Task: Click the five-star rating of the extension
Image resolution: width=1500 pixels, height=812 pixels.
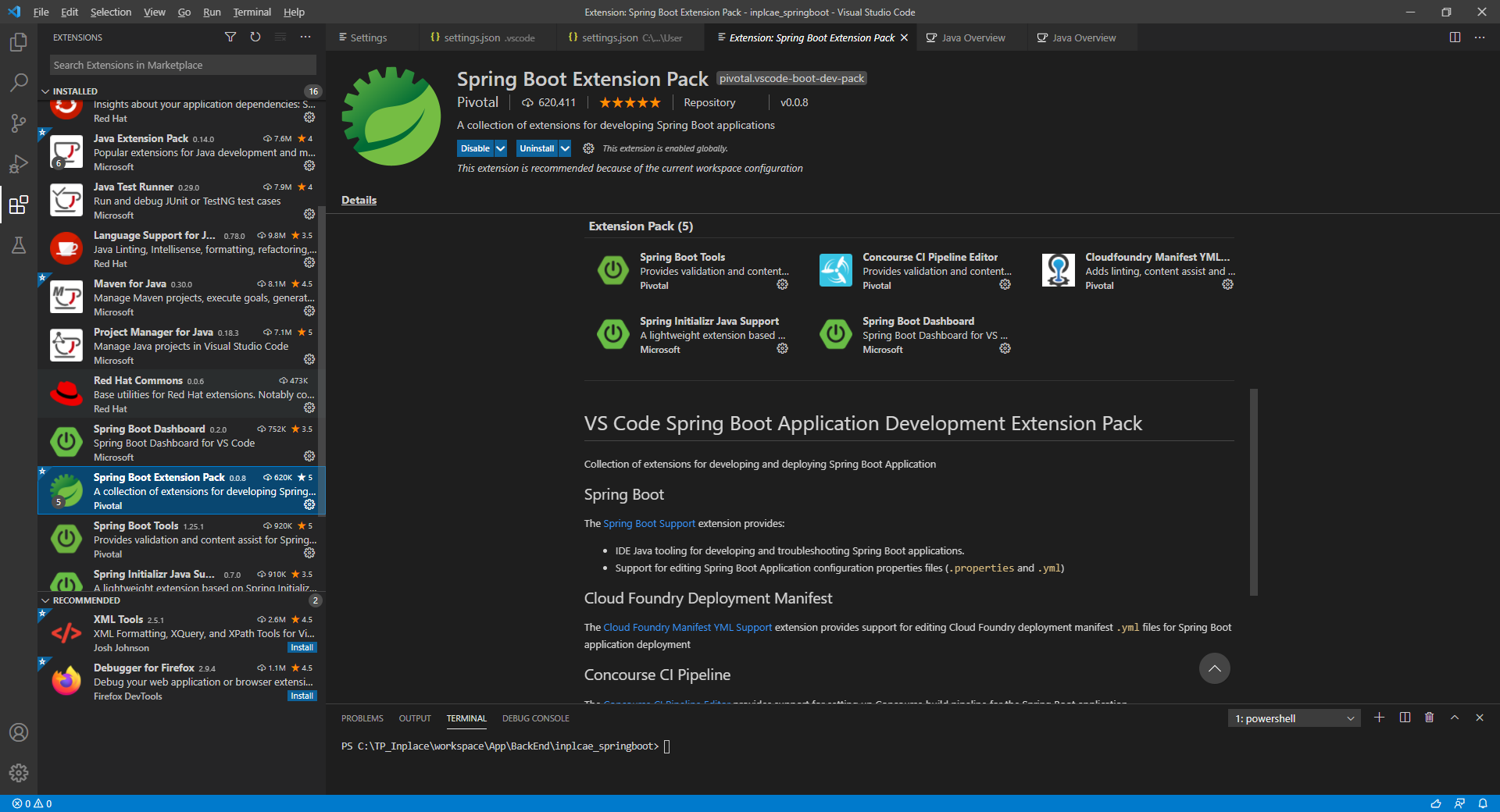Action: tap(630, 102)
